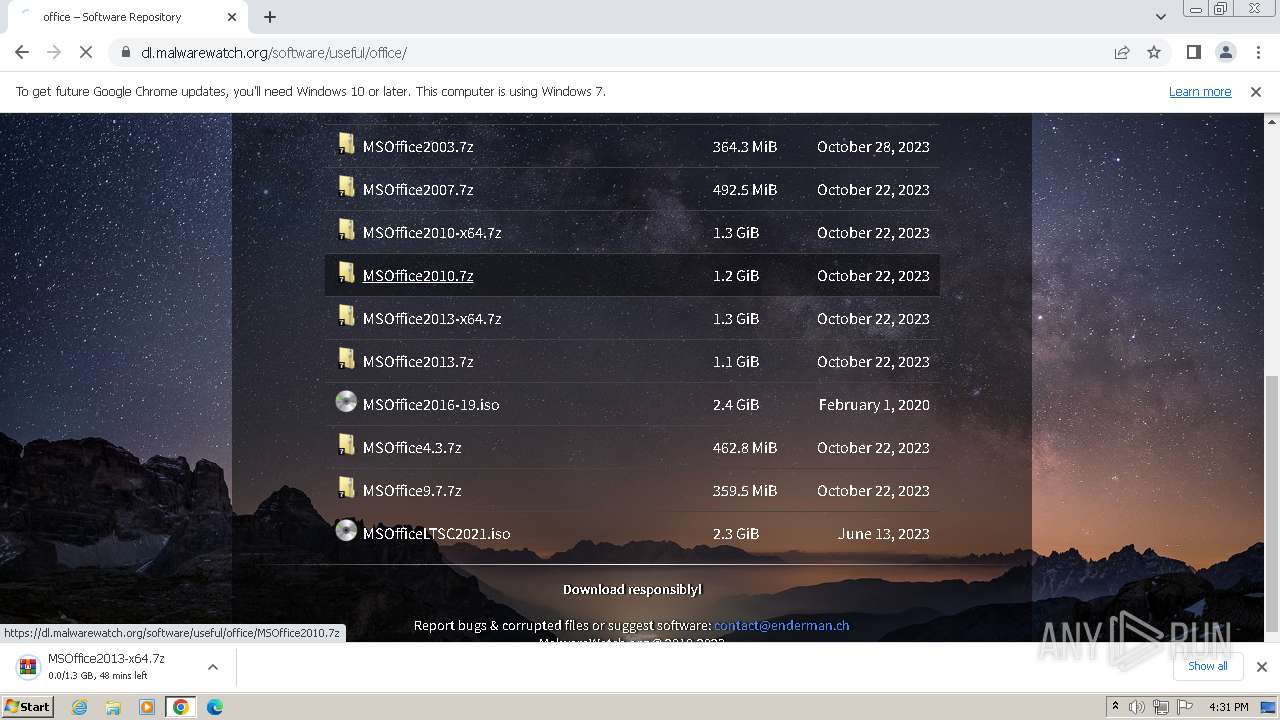Click the network icon in system tray
Viewport: 1280px width, 720px height.
click(x=1161, y=707)
